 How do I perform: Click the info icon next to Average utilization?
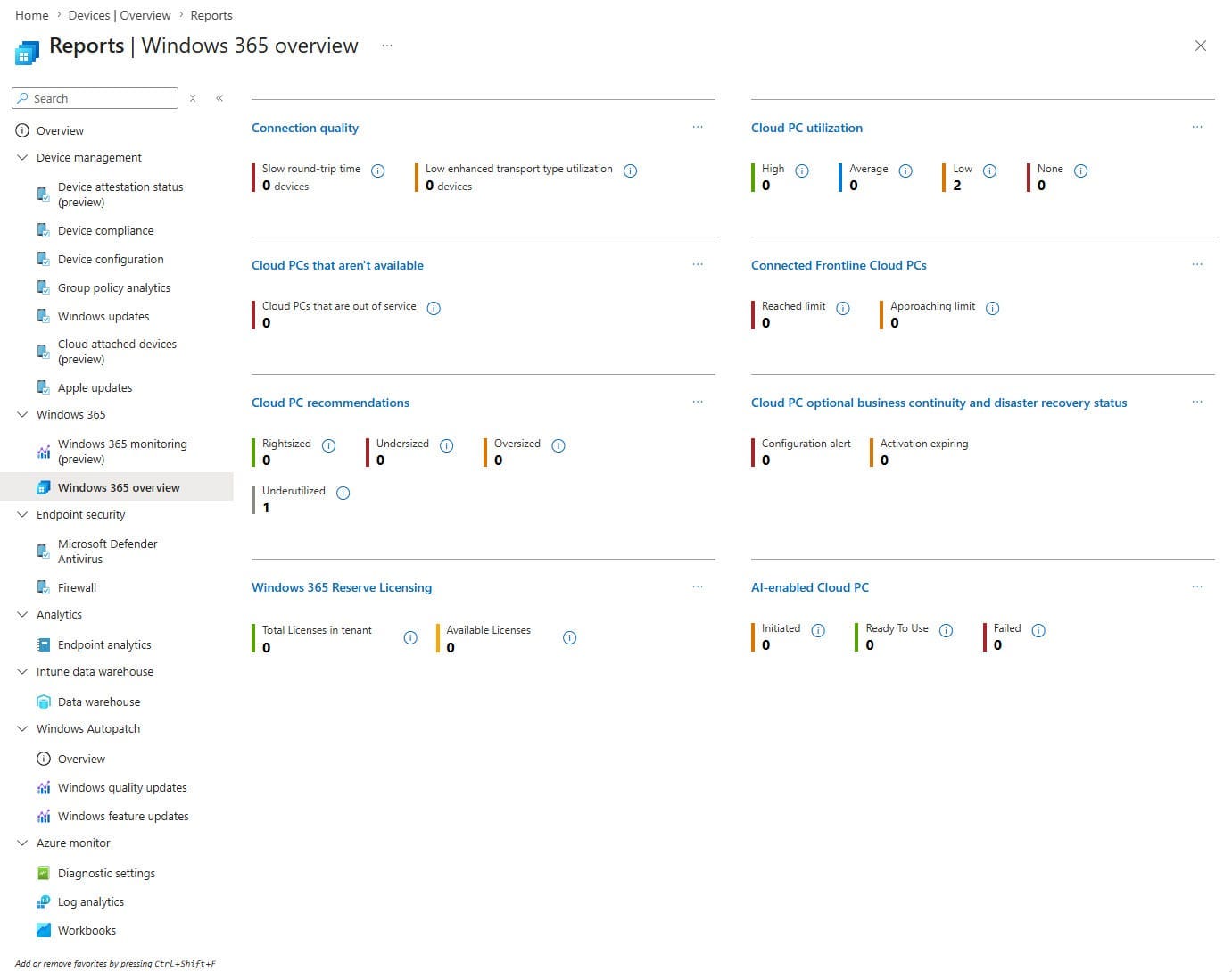click(x=905, y=170)
